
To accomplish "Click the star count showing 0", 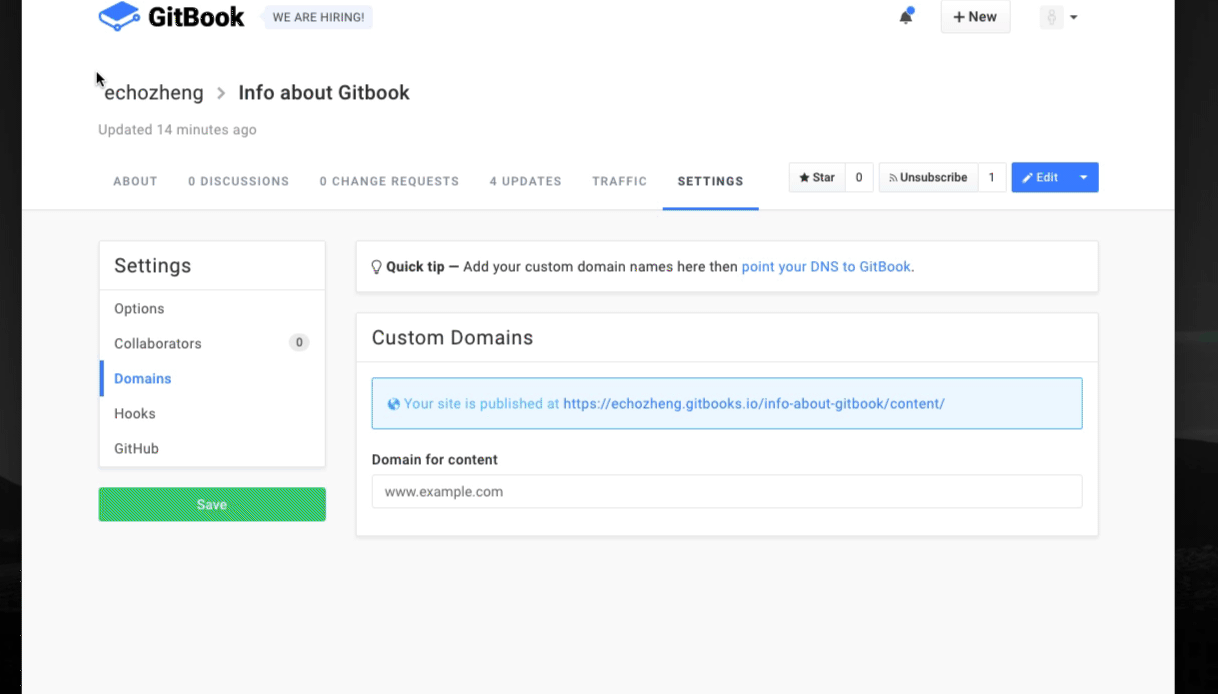I will coord(858,177).
